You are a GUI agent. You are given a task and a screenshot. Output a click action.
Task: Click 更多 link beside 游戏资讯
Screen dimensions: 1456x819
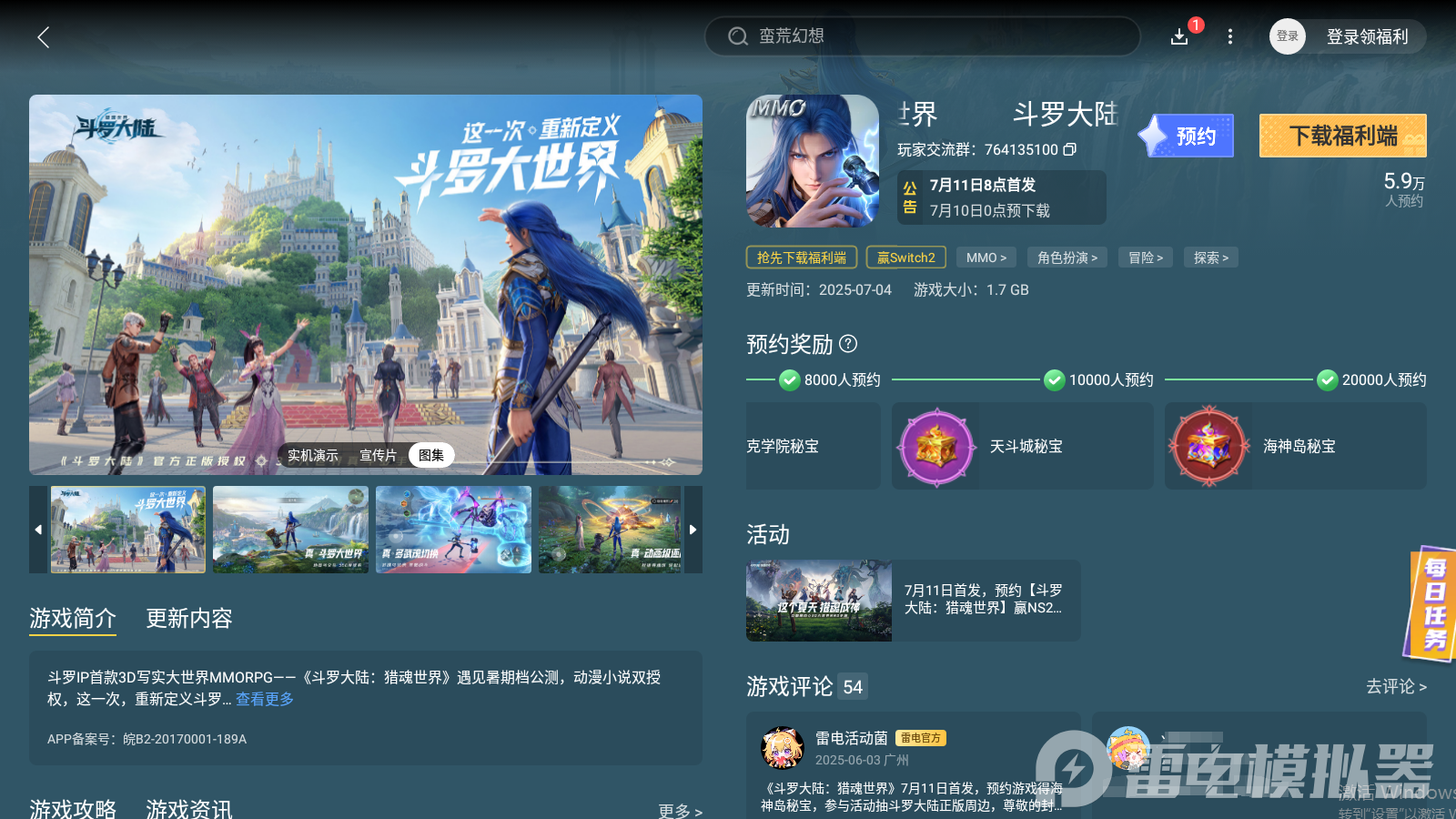coord(680,811)
